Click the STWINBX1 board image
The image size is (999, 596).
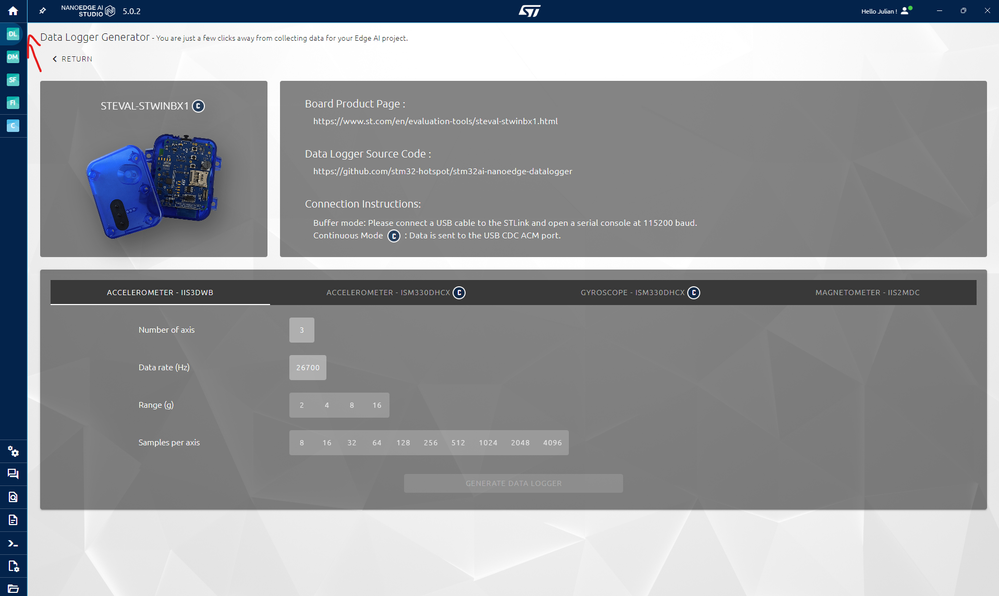tap(154, 185)
